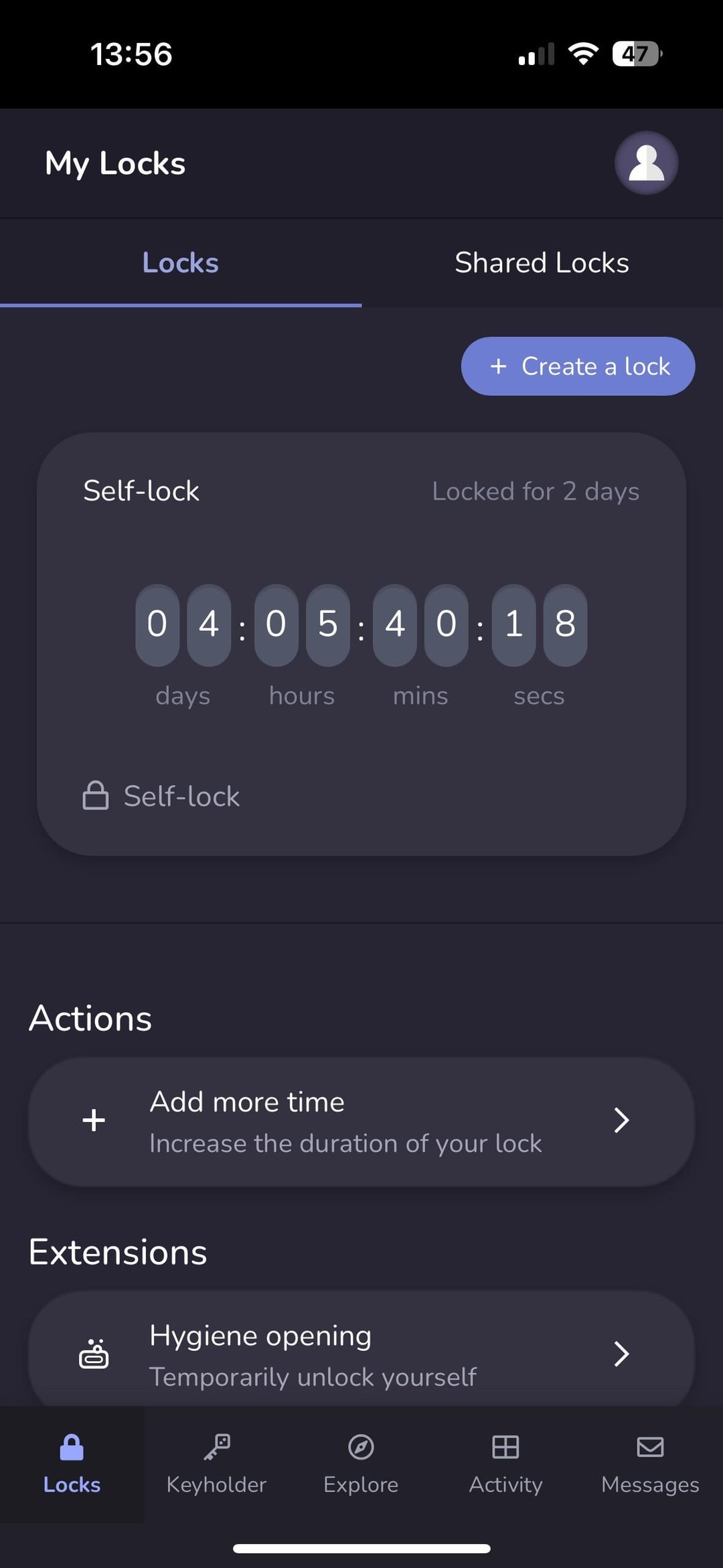Tap the Locked for 2 days text
Image resolution: width=723 pixels, height=1568 pixels.
pos(536,491)
